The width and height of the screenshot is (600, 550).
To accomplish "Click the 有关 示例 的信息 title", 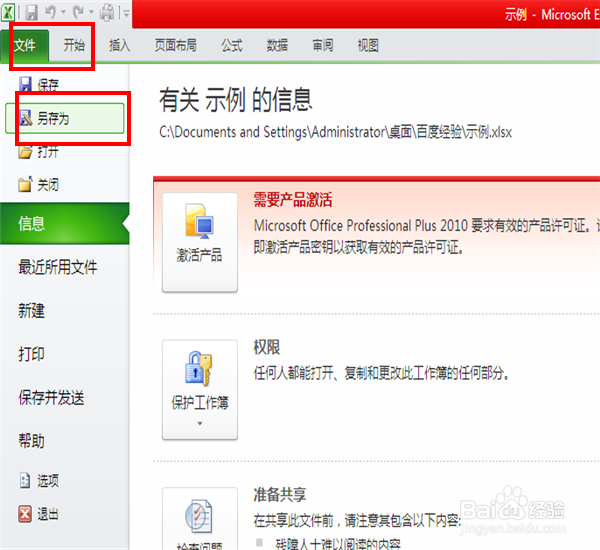I will 236,99.
